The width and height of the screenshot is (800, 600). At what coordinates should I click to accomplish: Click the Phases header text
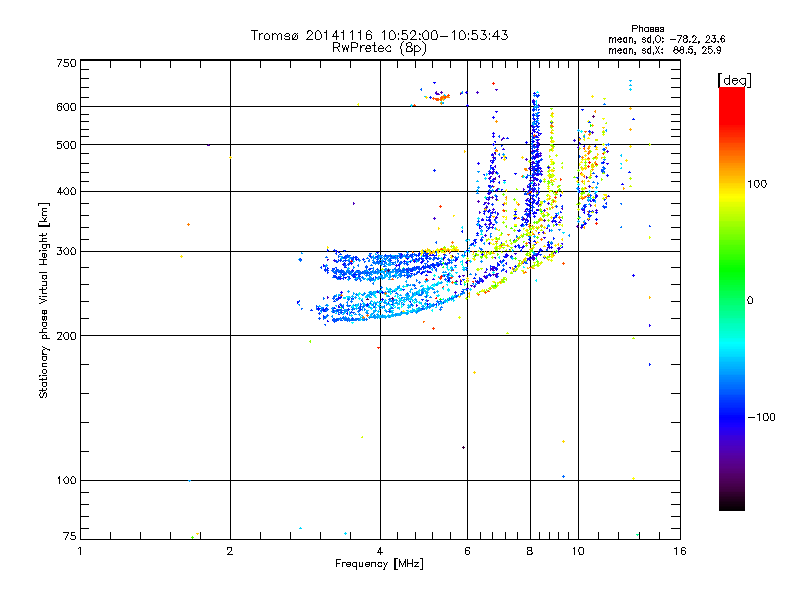coord(650,28)
